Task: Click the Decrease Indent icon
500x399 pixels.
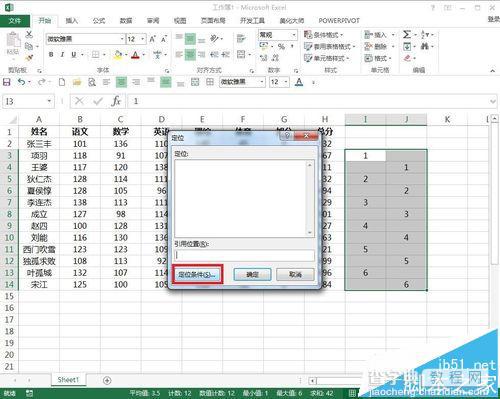Action: coord(214,54)
